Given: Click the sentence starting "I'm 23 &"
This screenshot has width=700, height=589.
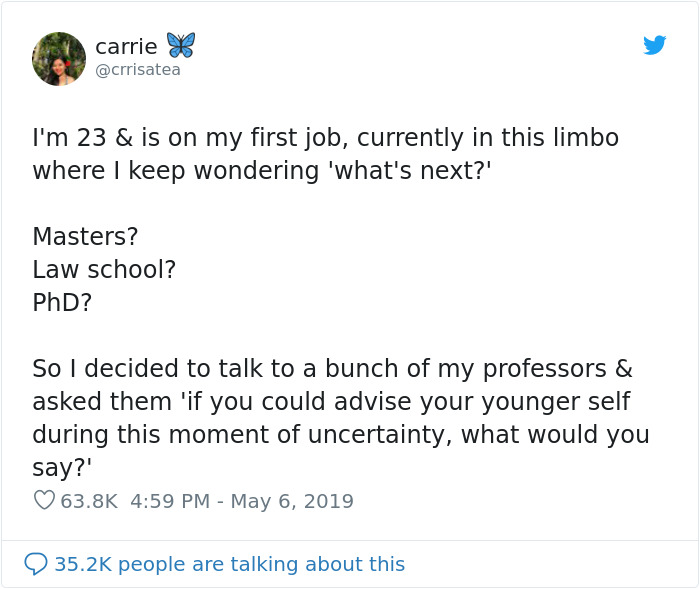Looking at the screenshot, I should 325,138.
